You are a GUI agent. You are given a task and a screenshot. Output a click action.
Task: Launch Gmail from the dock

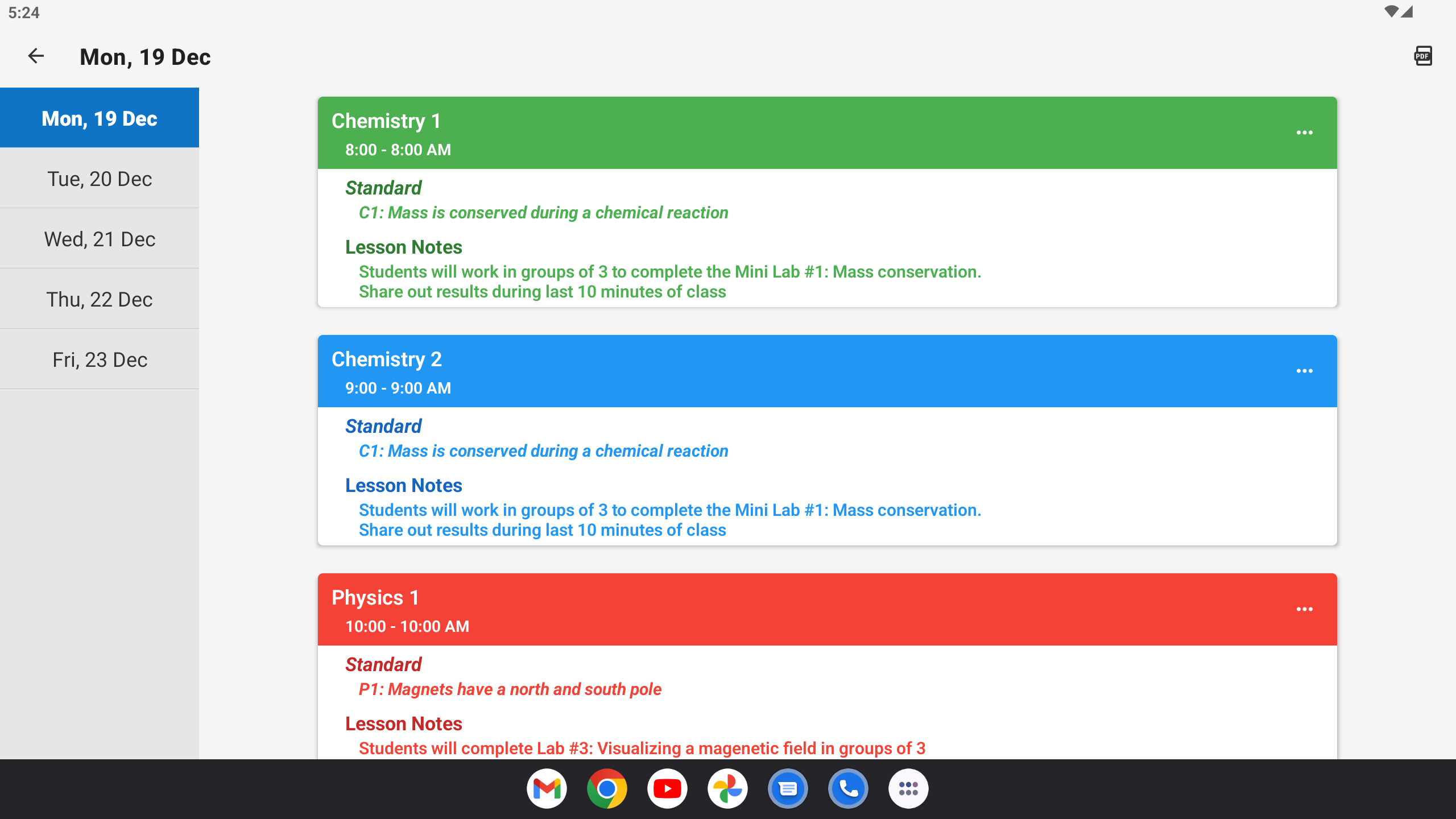click(547, 789)
